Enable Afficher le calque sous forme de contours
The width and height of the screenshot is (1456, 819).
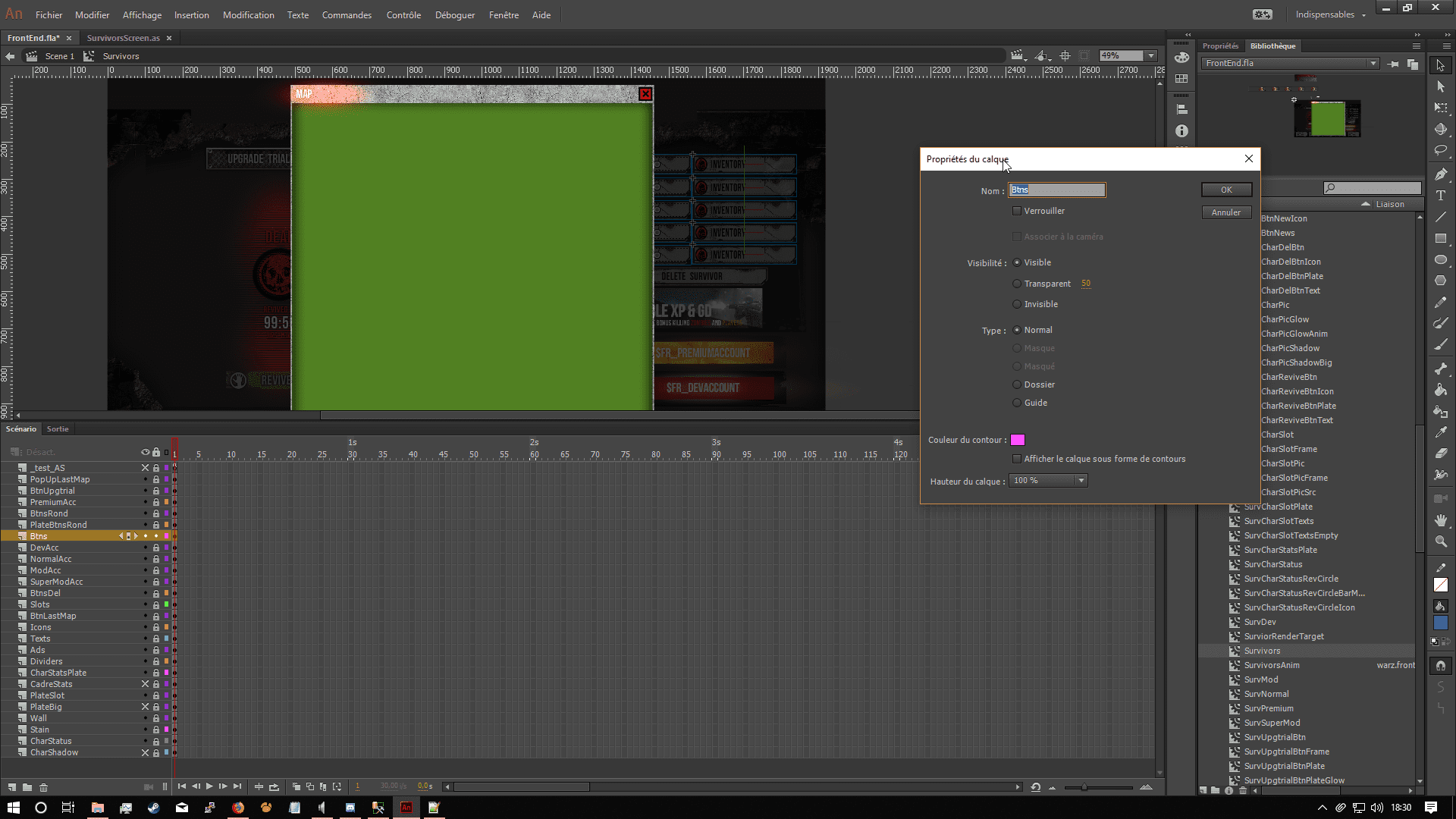tap(1017, 459)
